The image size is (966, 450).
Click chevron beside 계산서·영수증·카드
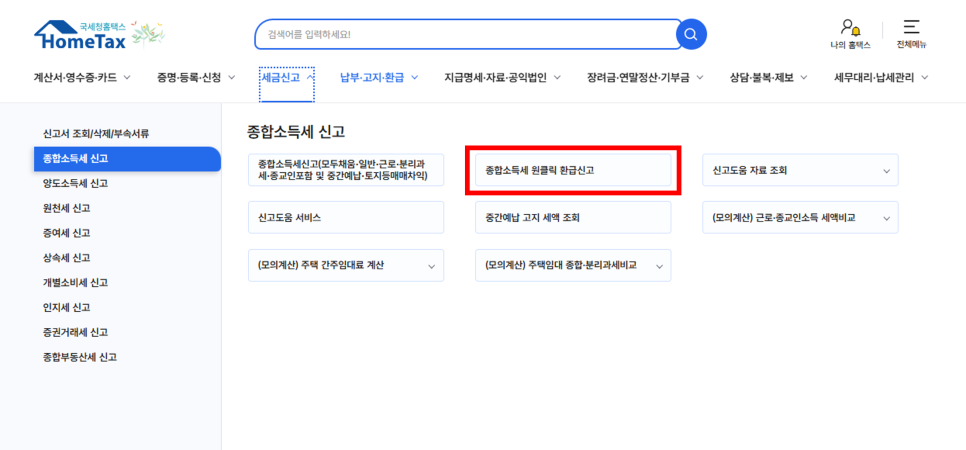point(127,78)
